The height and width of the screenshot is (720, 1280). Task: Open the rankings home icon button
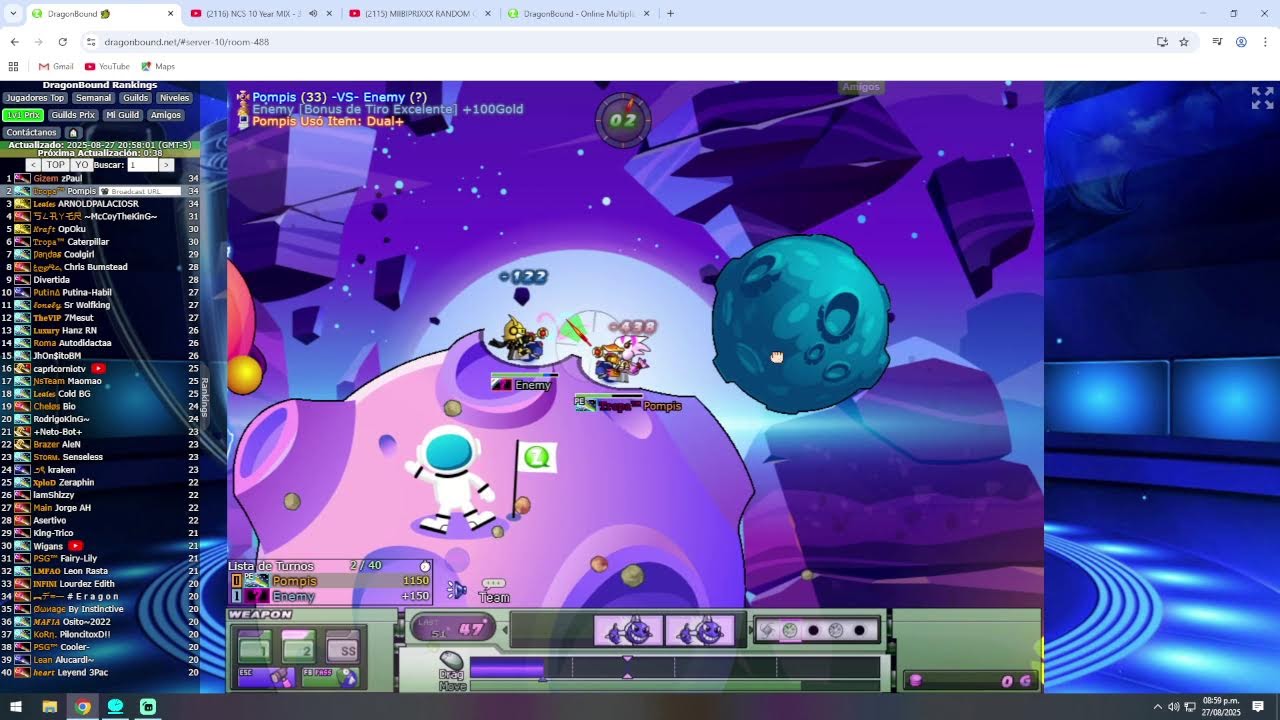click(72, 132)
